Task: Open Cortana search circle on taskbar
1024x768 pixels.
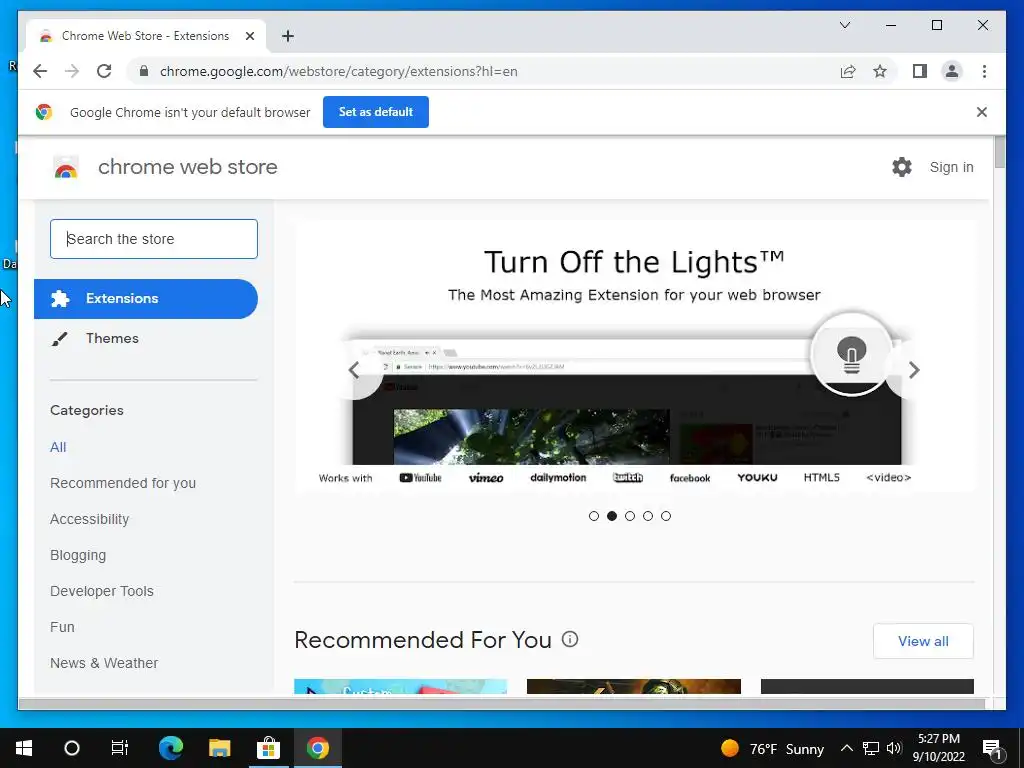Action: tap(72, 748)
